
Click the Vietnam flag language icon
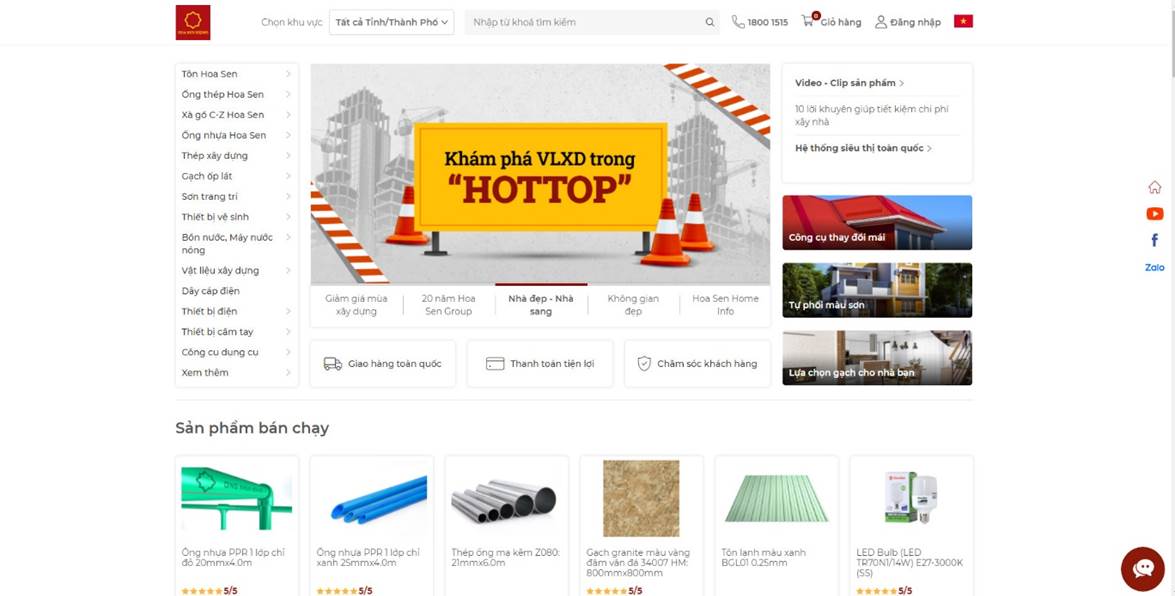963,21
